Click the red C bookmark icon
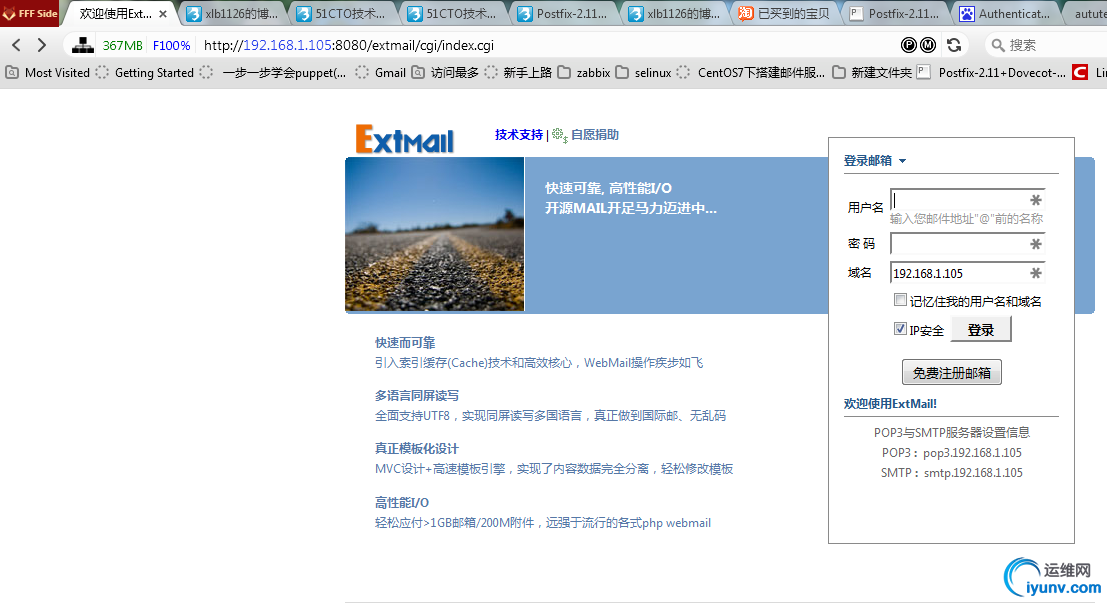Viewport: 1107px width, 604px height. (1079, 72)
